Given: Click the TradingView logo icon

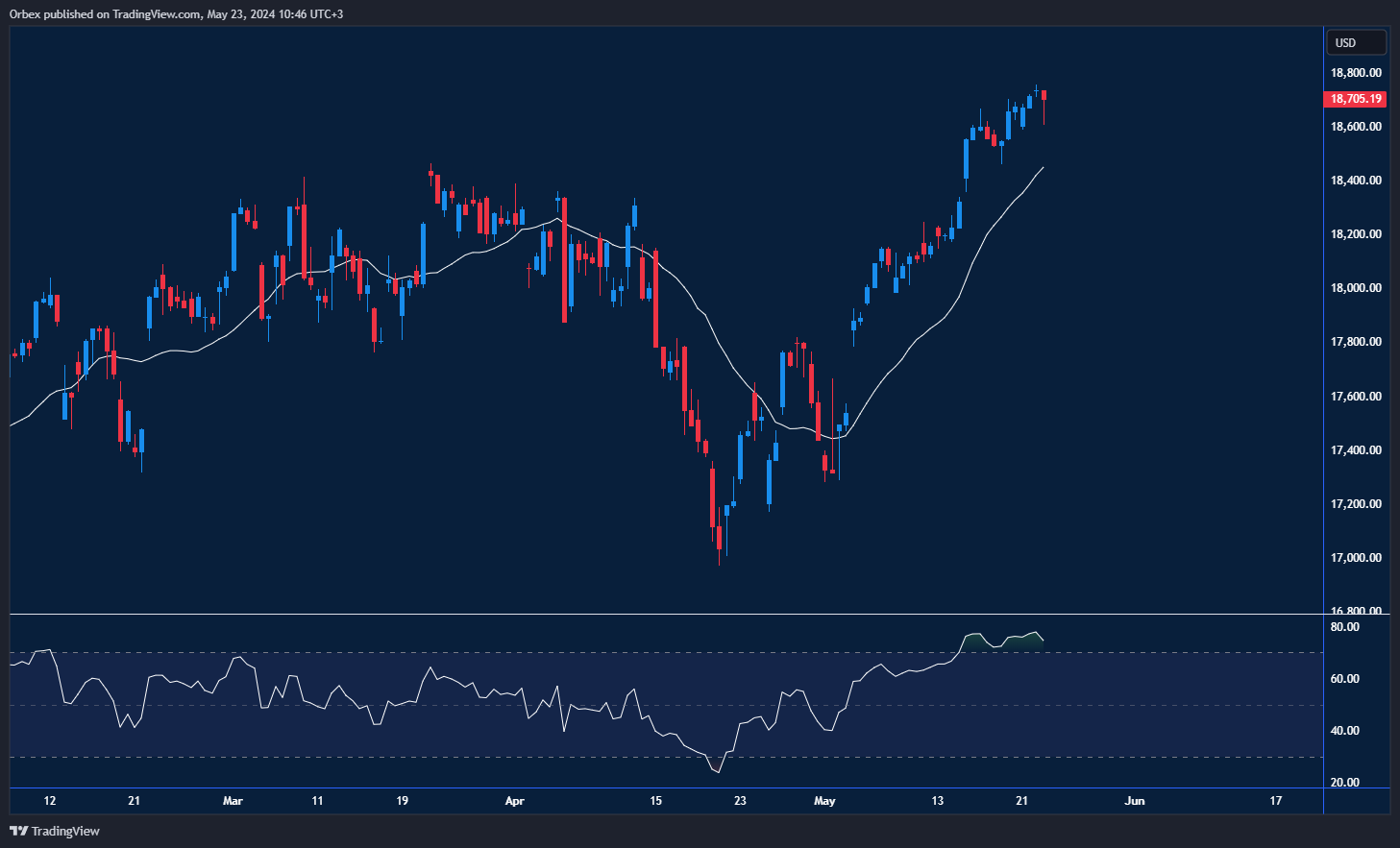Looking at the screenshot, I should 18,831.
